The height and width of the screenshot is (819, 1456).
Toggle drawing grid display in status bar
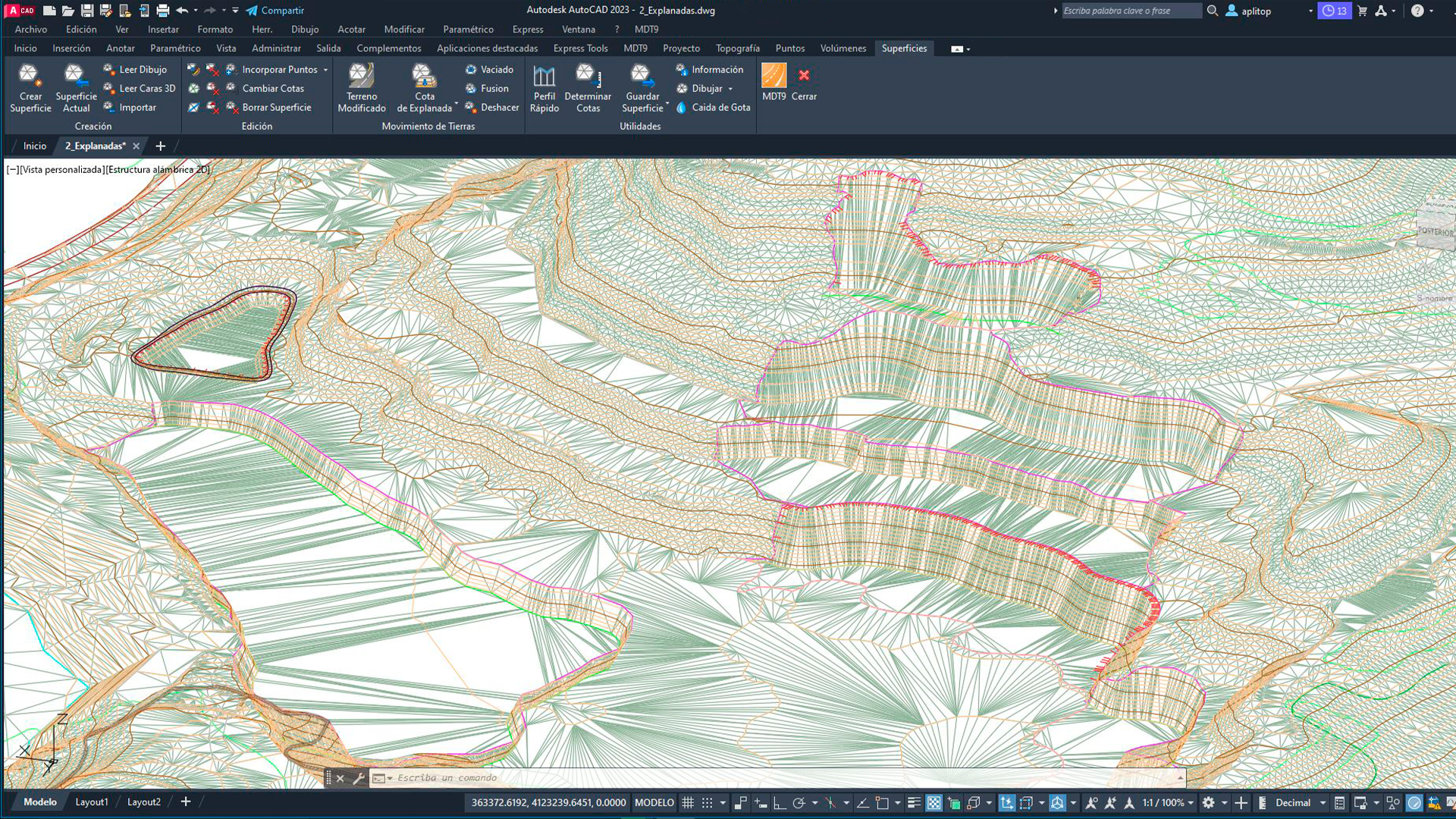pos(688,802)
